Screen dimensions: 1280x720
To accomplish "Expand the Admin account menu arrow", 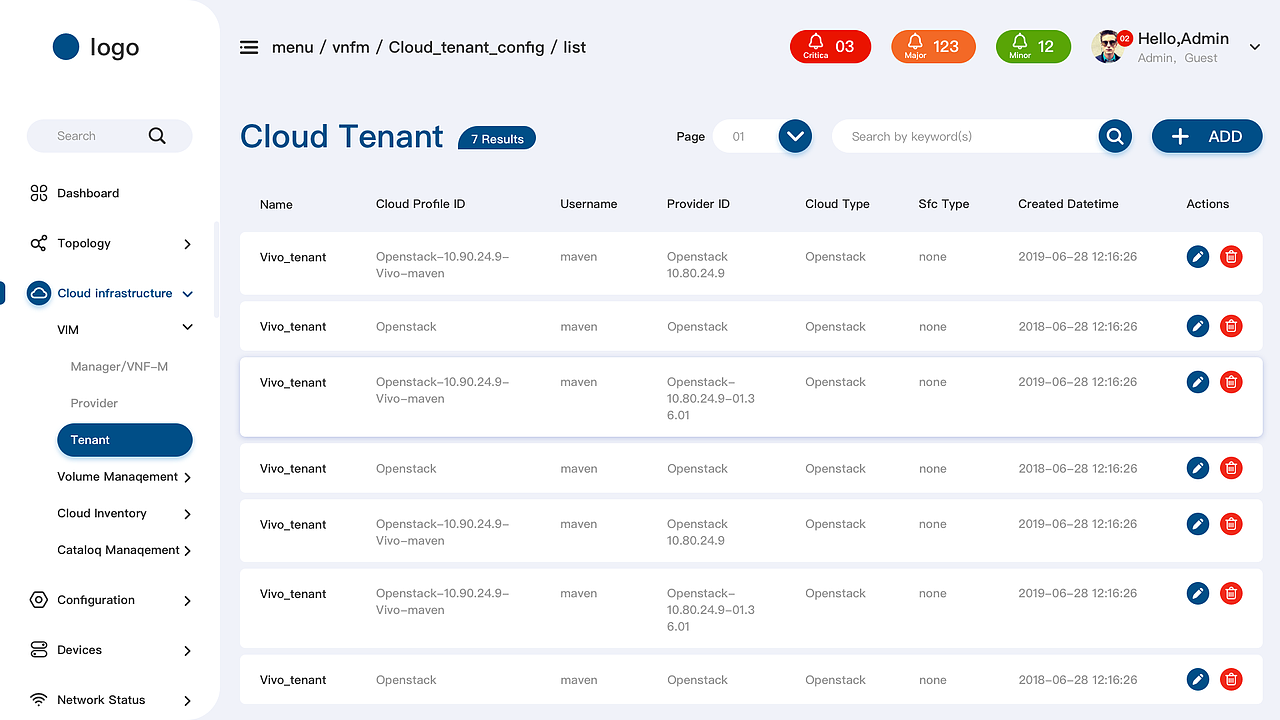I will pos(1255,47).
